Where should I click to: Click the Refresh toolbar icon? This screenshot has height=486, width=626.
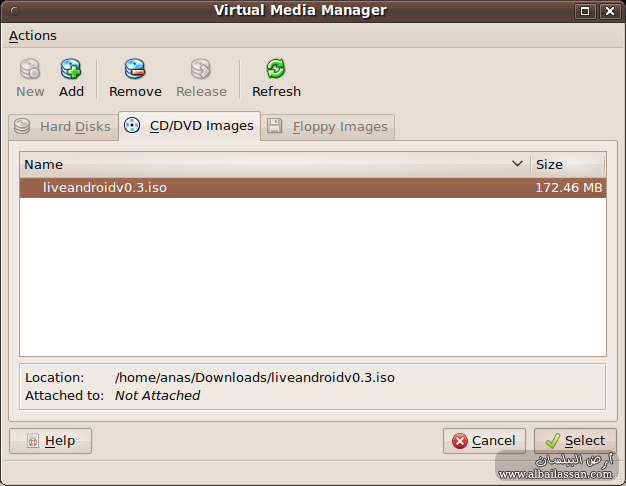276,78
